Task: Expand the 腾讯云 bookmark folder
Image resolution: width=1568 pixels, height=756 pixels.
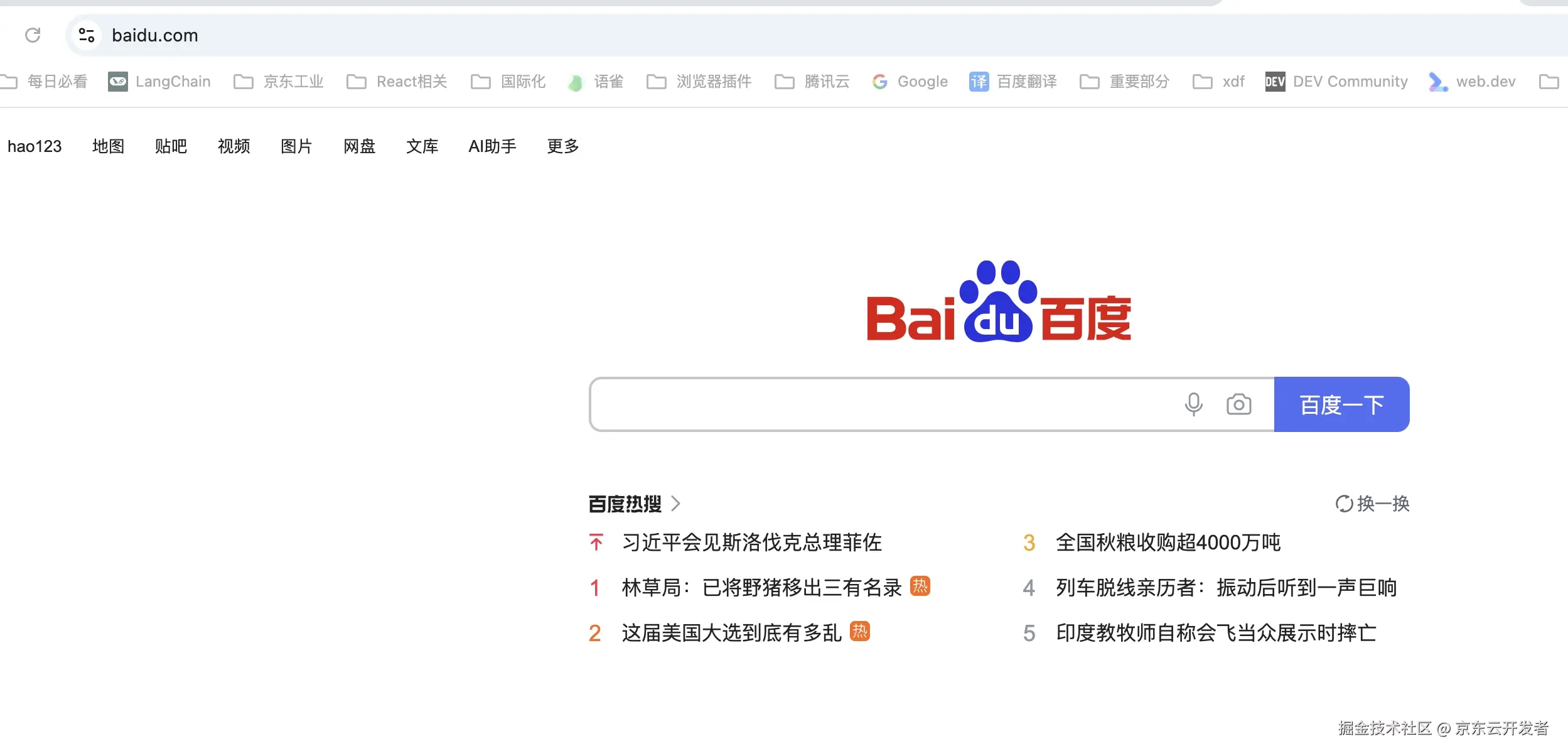Action: pyautogui.click(x=812, y=82)
